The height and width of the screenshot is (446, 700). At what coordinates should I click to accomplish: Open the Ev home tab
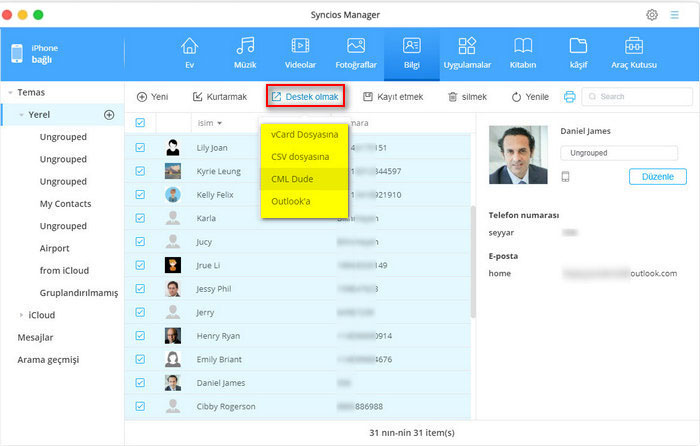189,54
